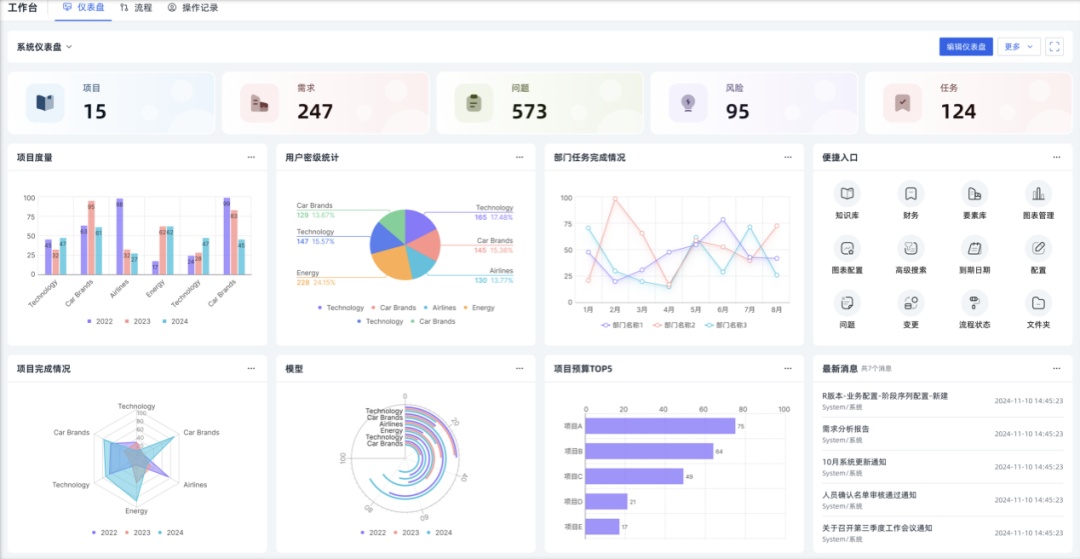Open the 流程状态 shortcut icon
Image resolution: width=1080 pixels, height=559 pixels.
tap(974, 302)
